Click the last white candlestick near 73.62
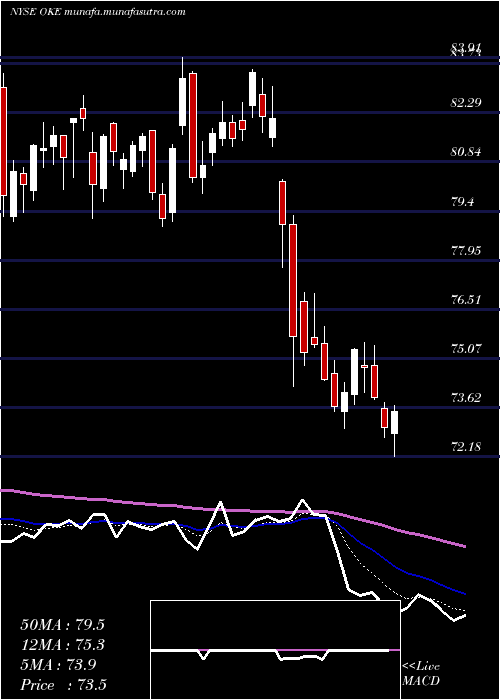The image size is (500, 700). (x=395, y=422)
